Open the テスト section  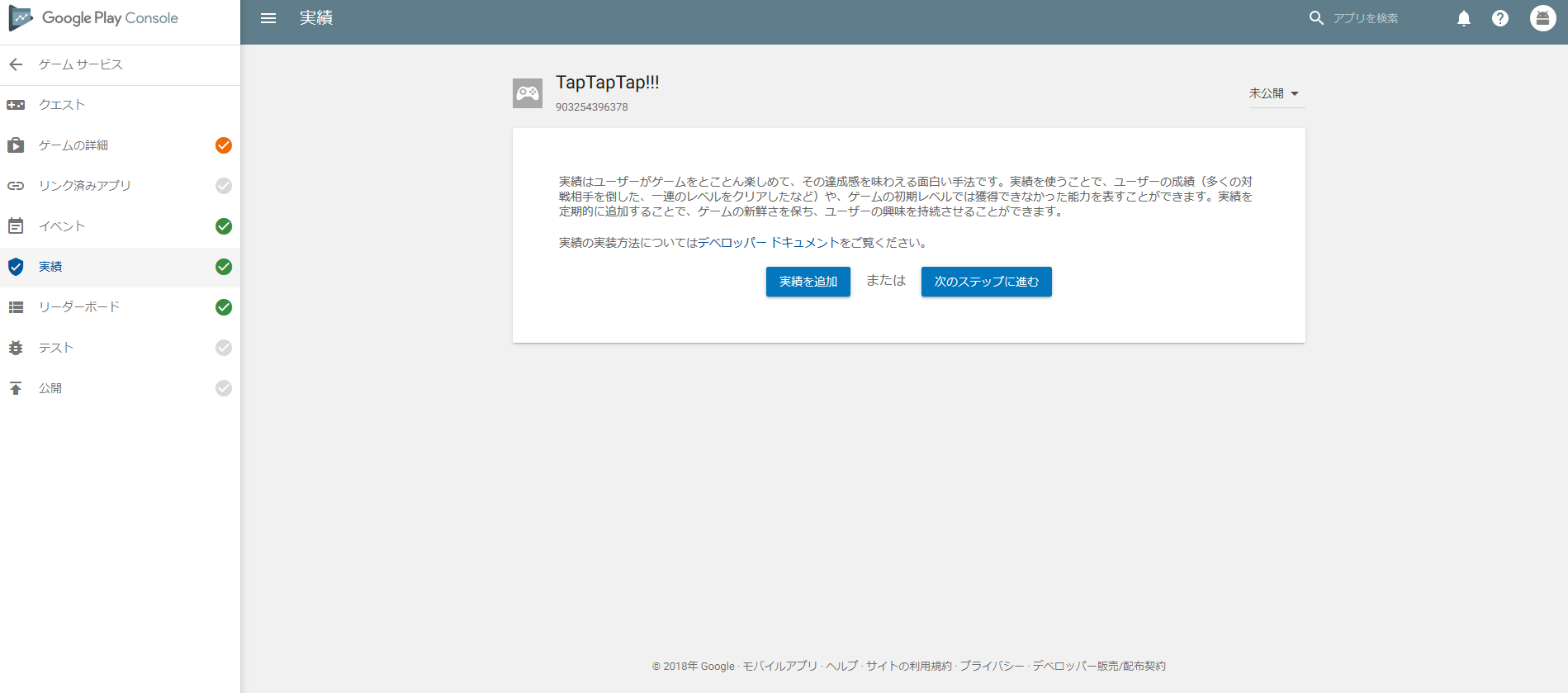[120, 348]
